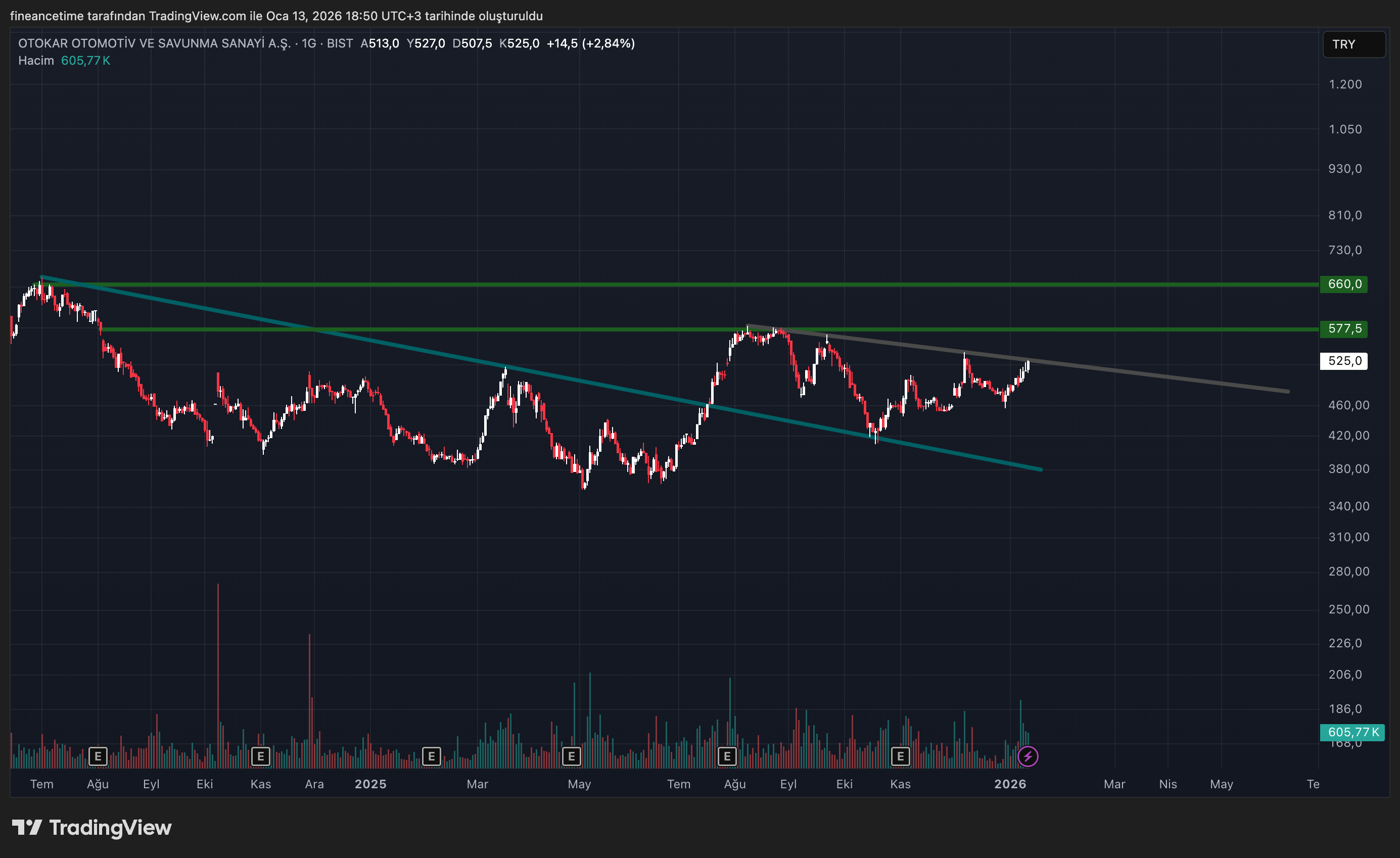1400x858 pixels.
Task: Click the leftmost earnings E marker
Action: click(x=98, y=756)
